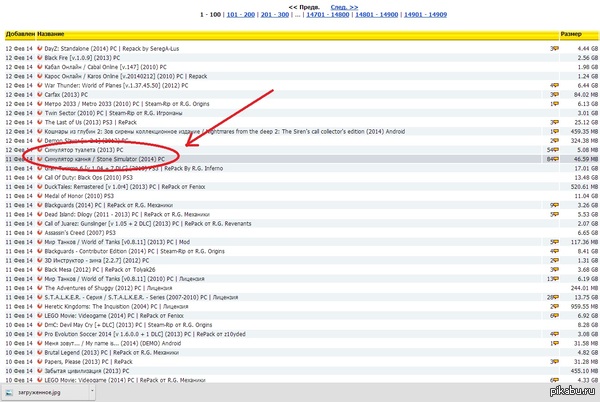Click the torrent icon next to DuckTales: Remastered

tap(39, 187)
